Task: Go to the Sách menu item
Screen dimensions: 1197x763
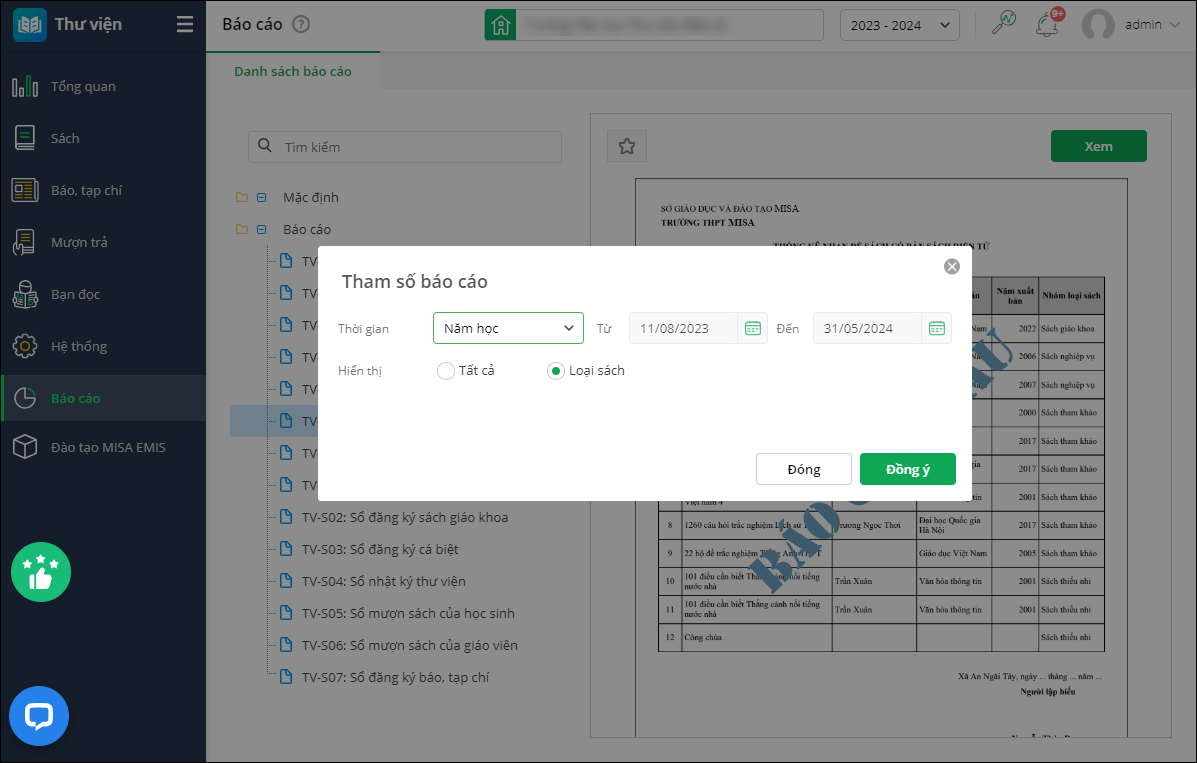Action: click(103, 138)
